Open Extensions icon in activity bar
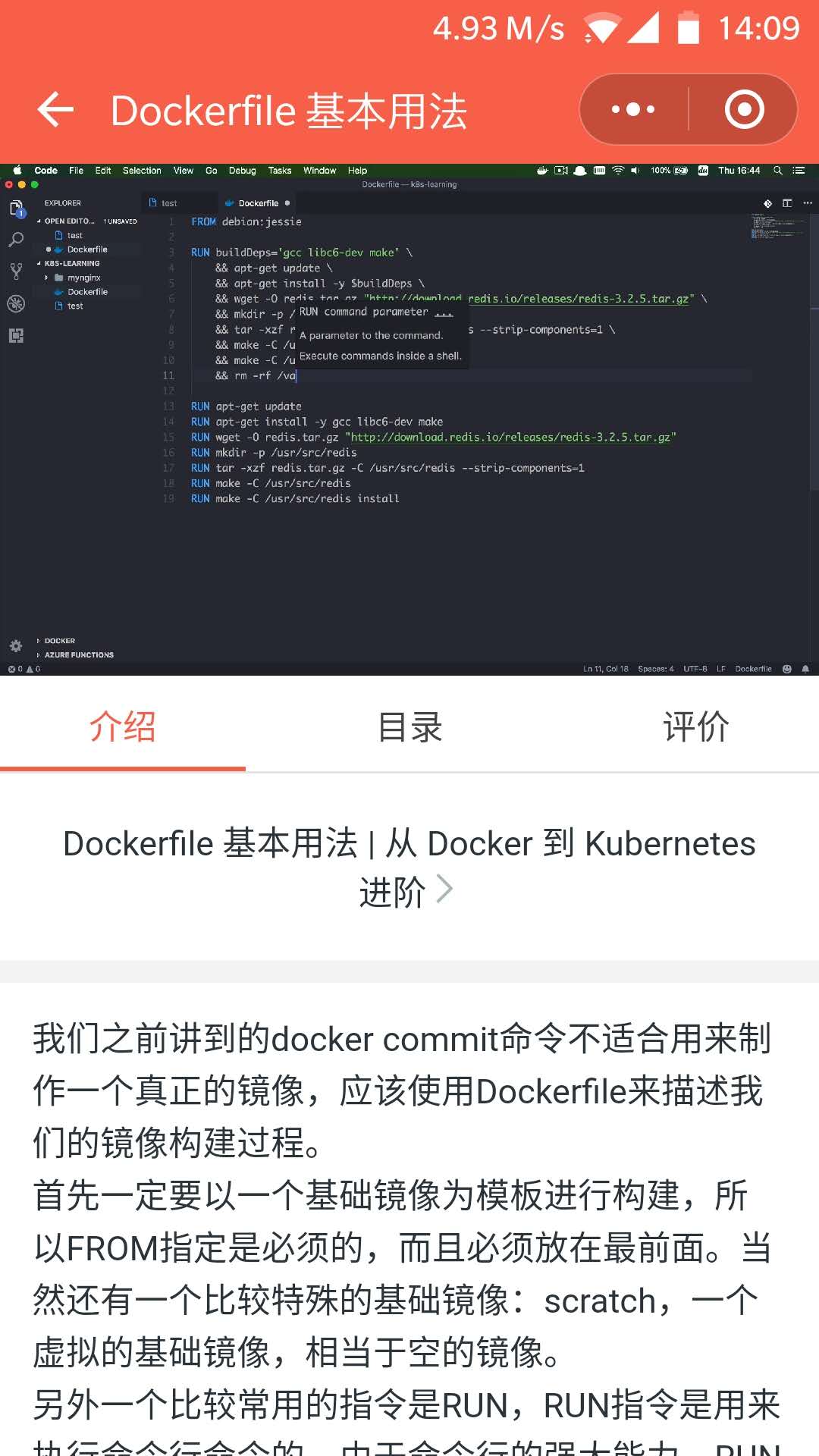This screenshot has width=819, height=1456. pos(16,335)
